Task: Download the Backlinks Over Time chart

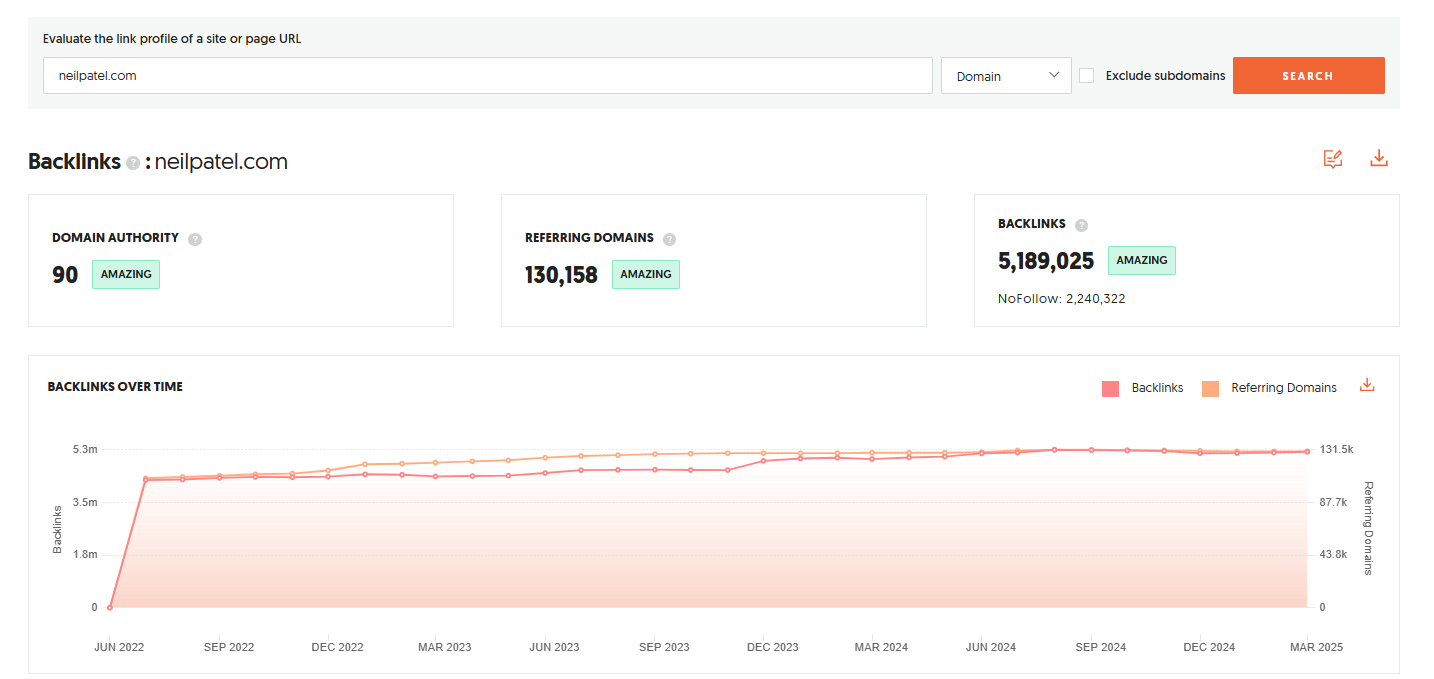Action: click(x=1367, y=386)
